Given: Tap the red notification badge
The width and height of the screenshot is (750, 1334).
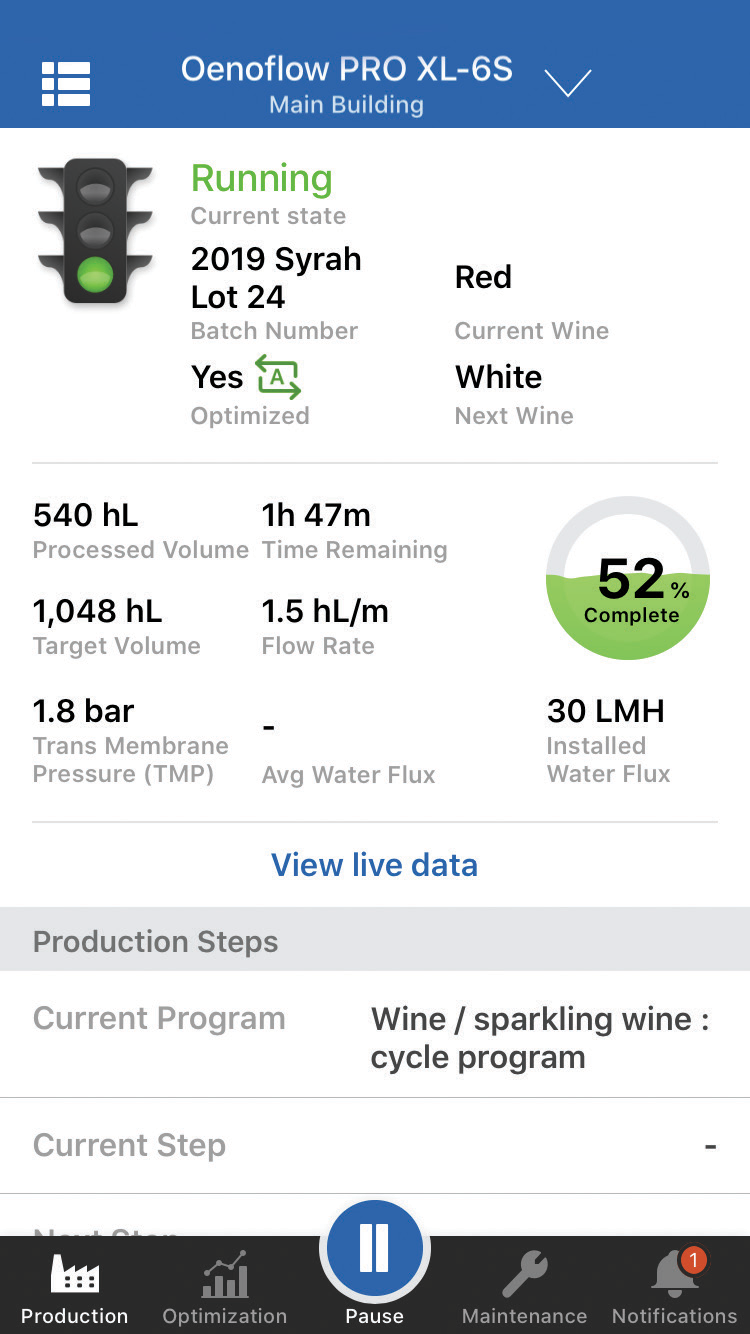Looking at the screenshot, I should [693, 1260].
